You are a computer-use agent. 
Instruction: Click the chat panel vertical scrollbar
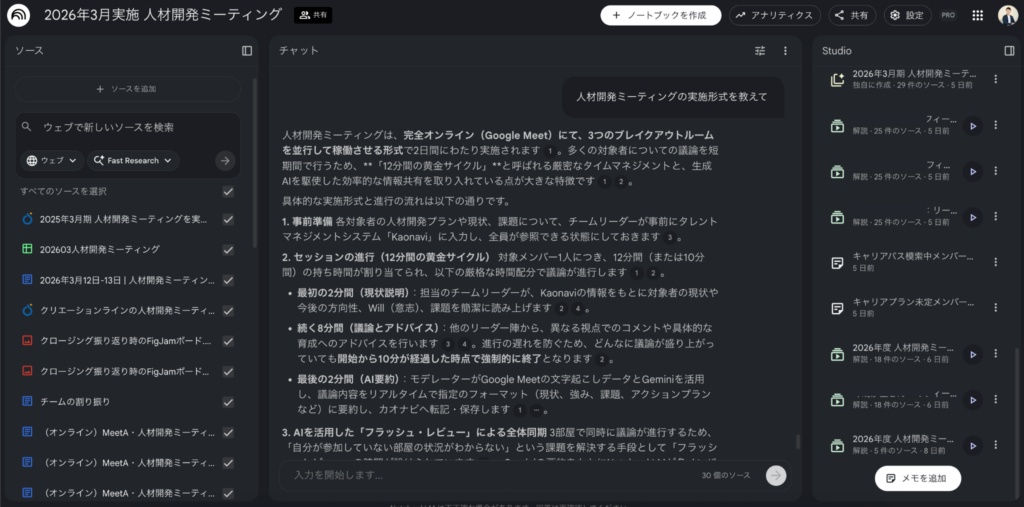(x=797, y=441)
